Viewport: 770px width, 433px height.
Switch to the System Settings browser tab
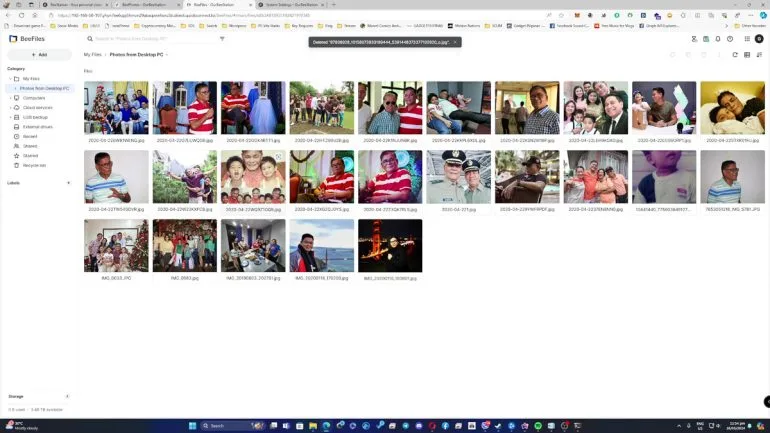291,4
